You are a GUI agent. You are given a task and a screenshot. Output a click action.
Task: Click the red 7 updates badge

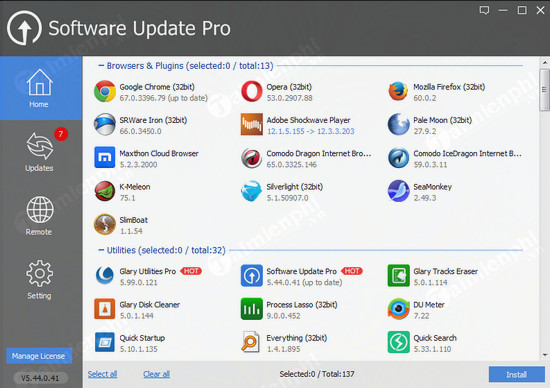(61, 134)
